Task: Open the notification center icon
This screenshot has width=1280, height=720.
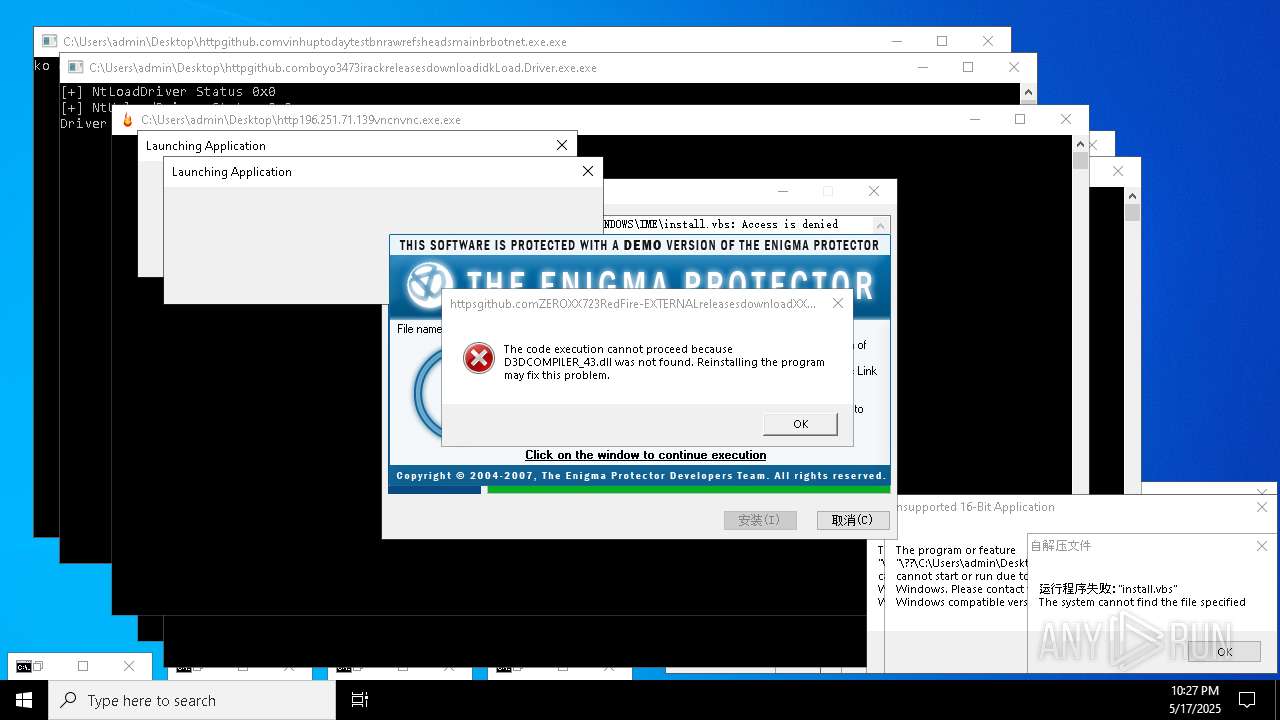Action: coord(1247,700)
